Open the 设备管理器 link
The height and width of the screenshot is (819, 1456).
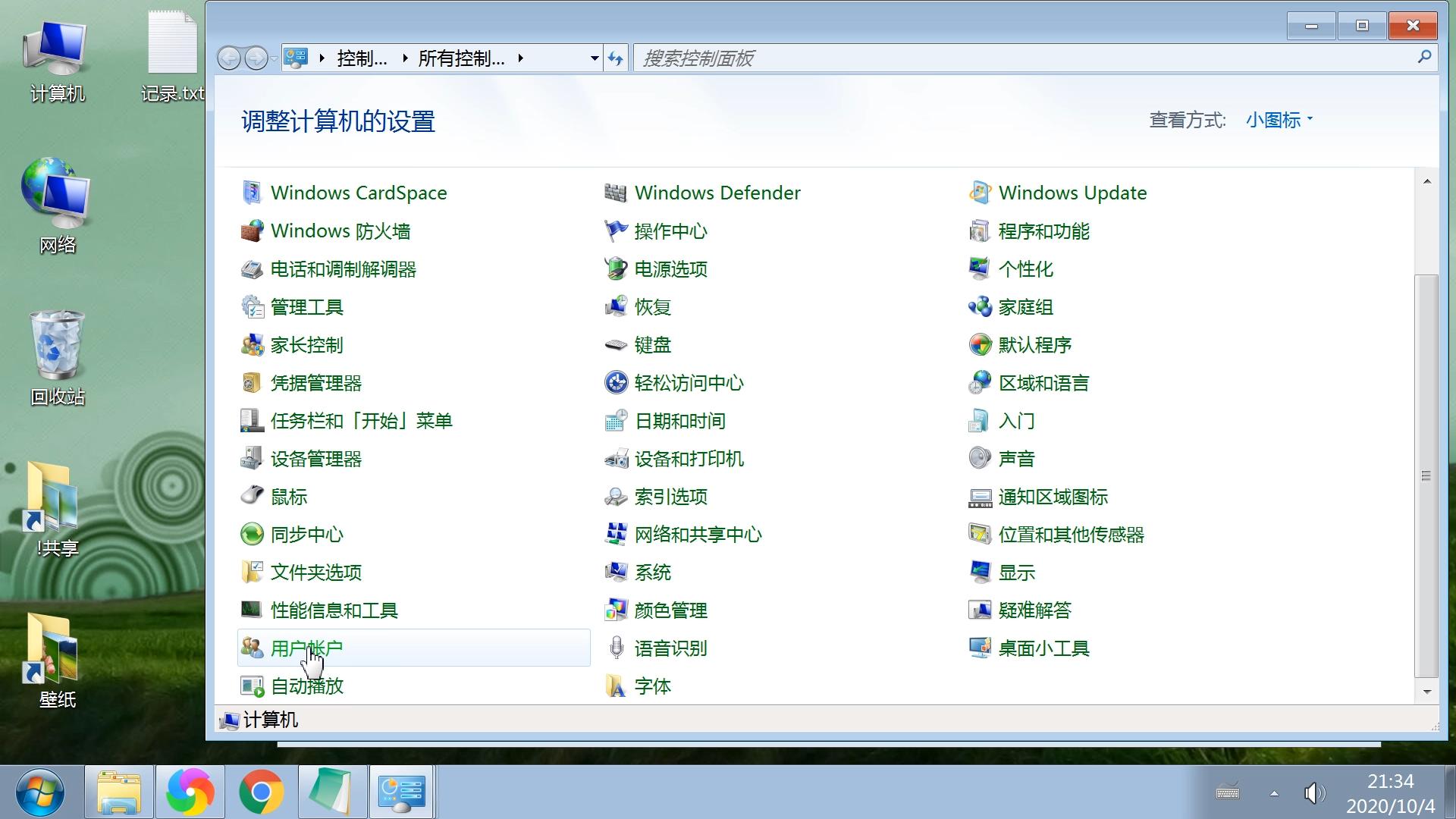pyautogui.click(x=315, y=459)
